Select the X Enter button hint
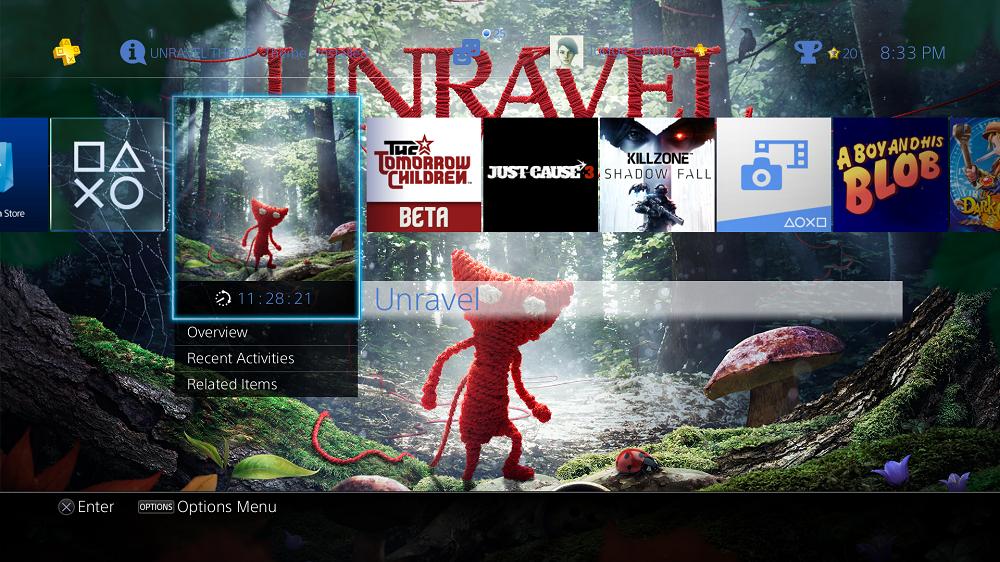Viewport: 1000px width, 562px height. (86, 507)
